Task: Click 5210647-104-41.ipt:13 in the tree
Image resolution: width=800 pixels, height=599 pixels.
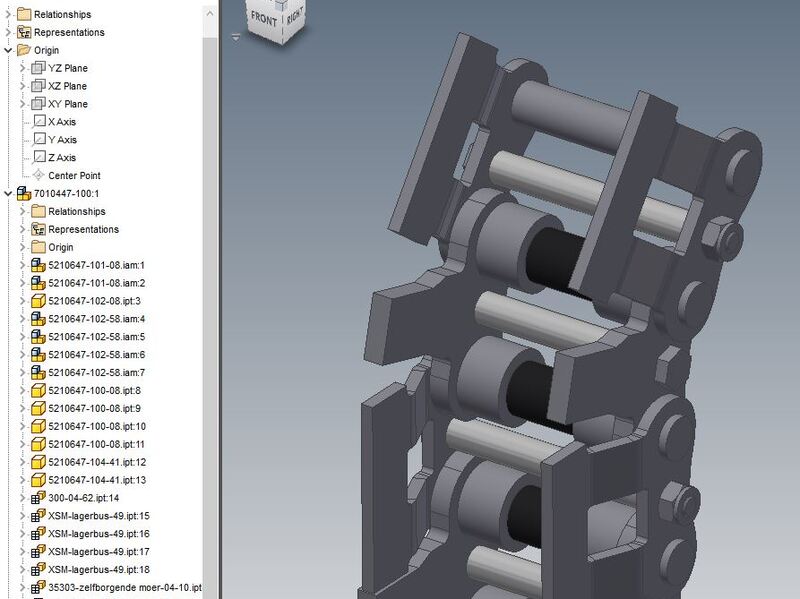Action: [97, 480]
